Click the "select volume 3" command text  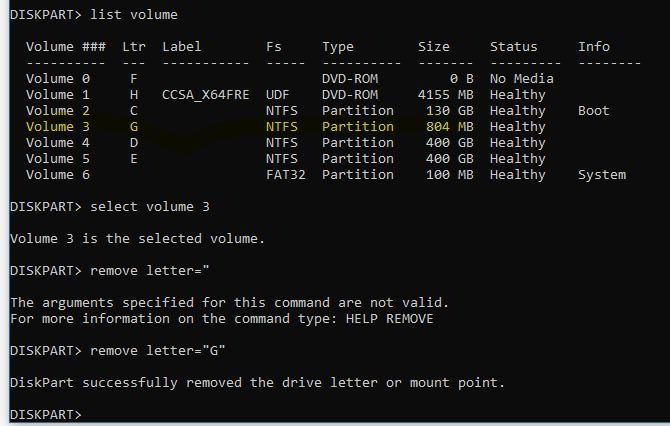[149, 206]
